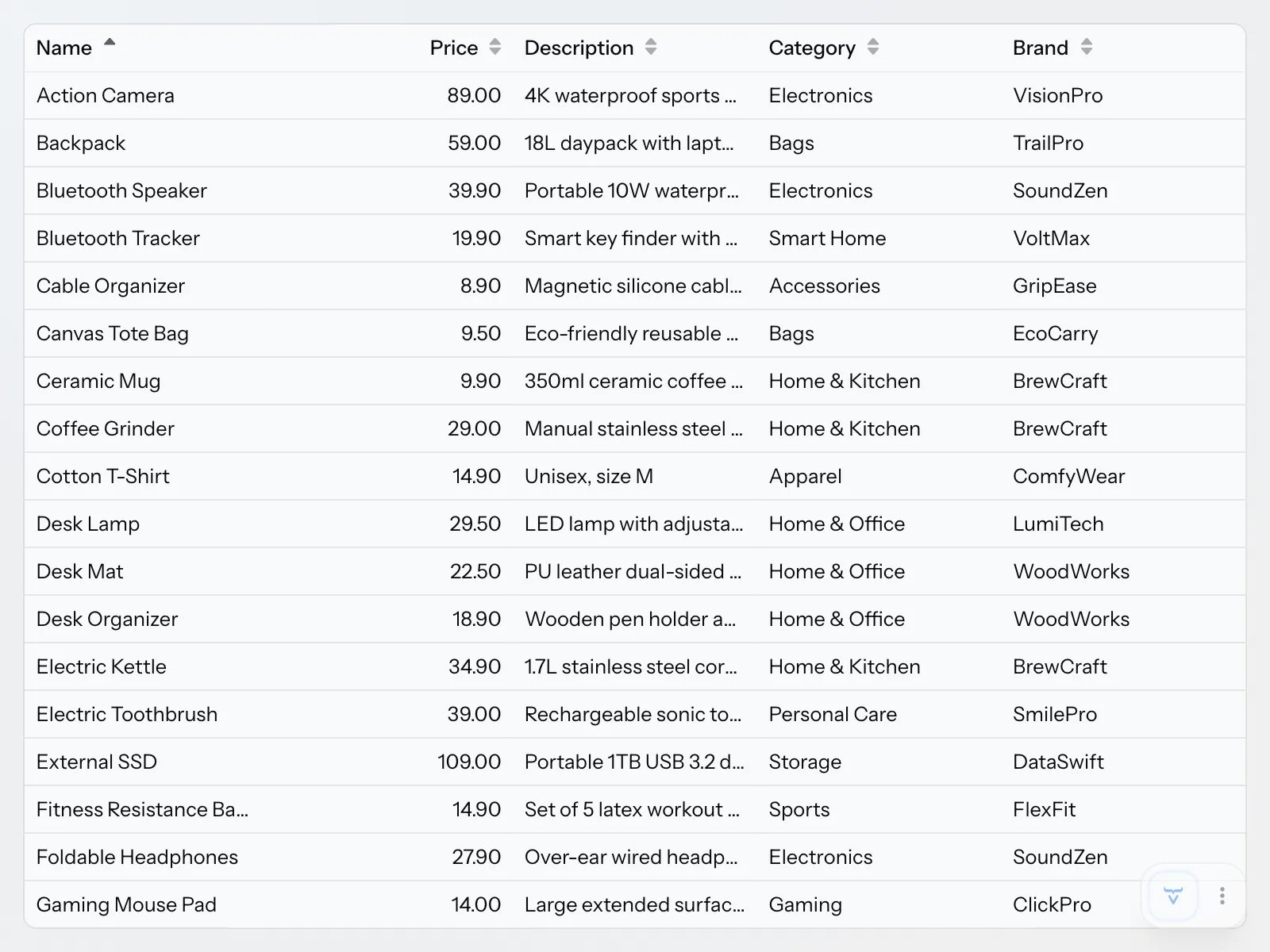Viewport: 1270px width, 952px height.
Task: Click the Desk Organizer name cell
Action: pyautogui.click(x=107, y=619)
